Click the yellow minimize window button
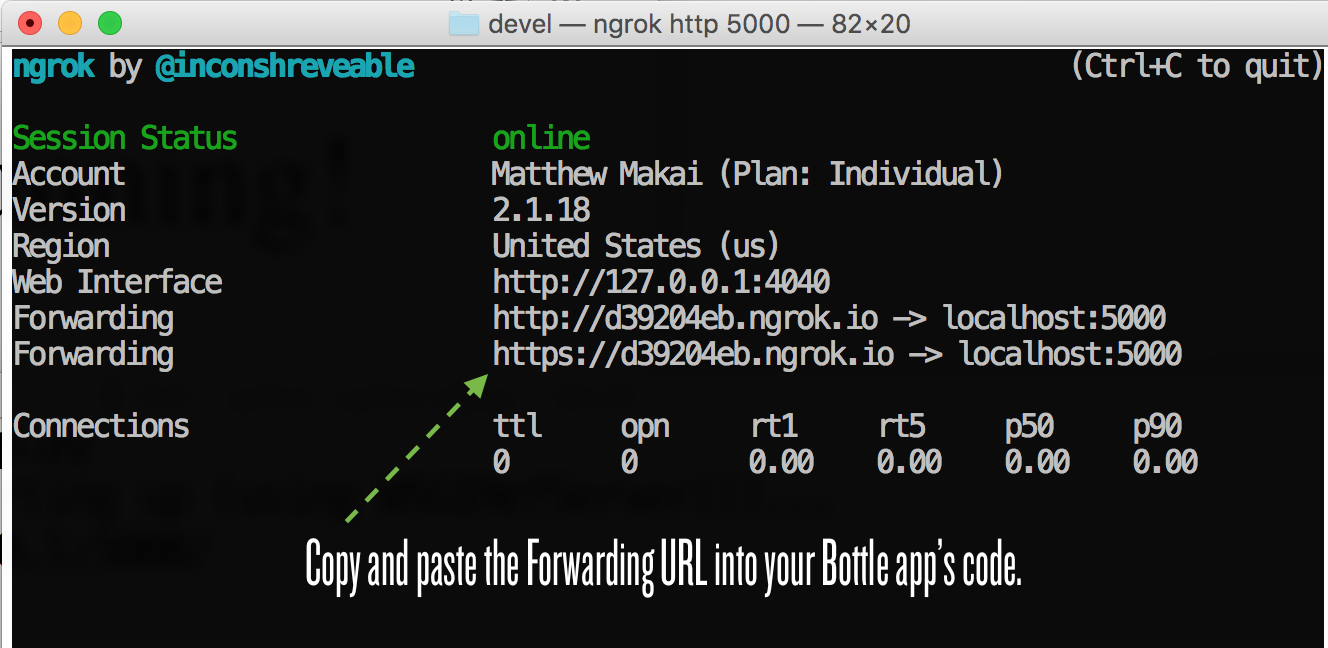The image size is (1328, 648). click(70, 23)
